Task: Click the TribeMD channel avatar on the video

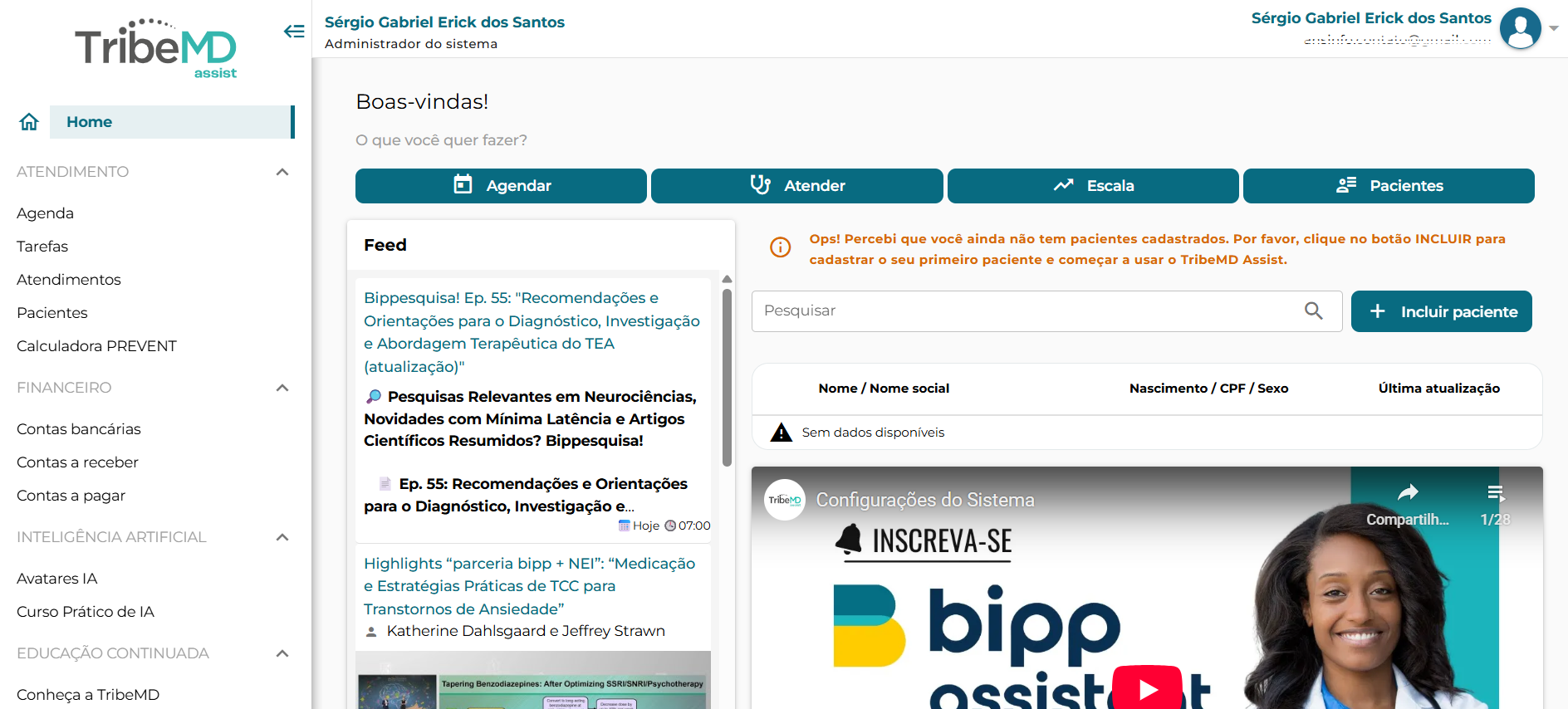Action: coord(785,500)
